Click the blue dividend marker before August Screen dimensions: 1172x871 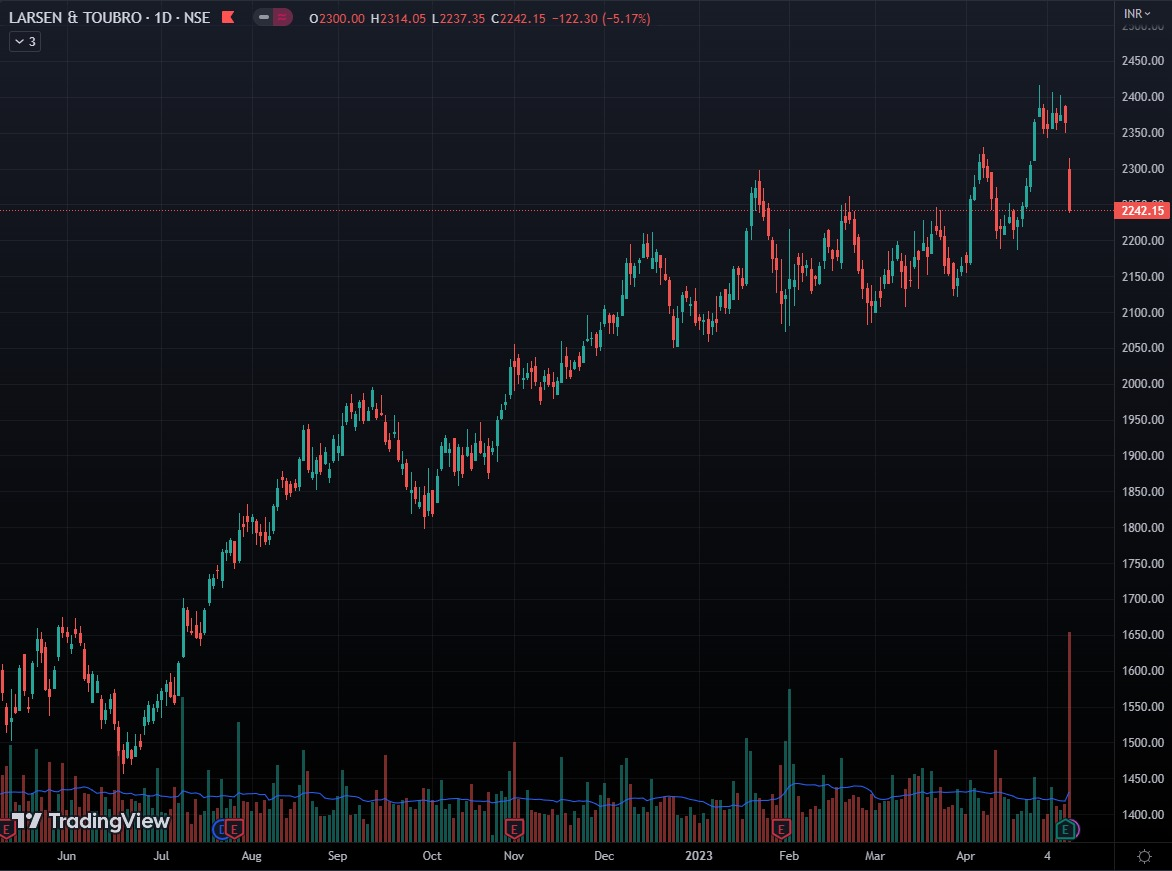click(219, 828)
